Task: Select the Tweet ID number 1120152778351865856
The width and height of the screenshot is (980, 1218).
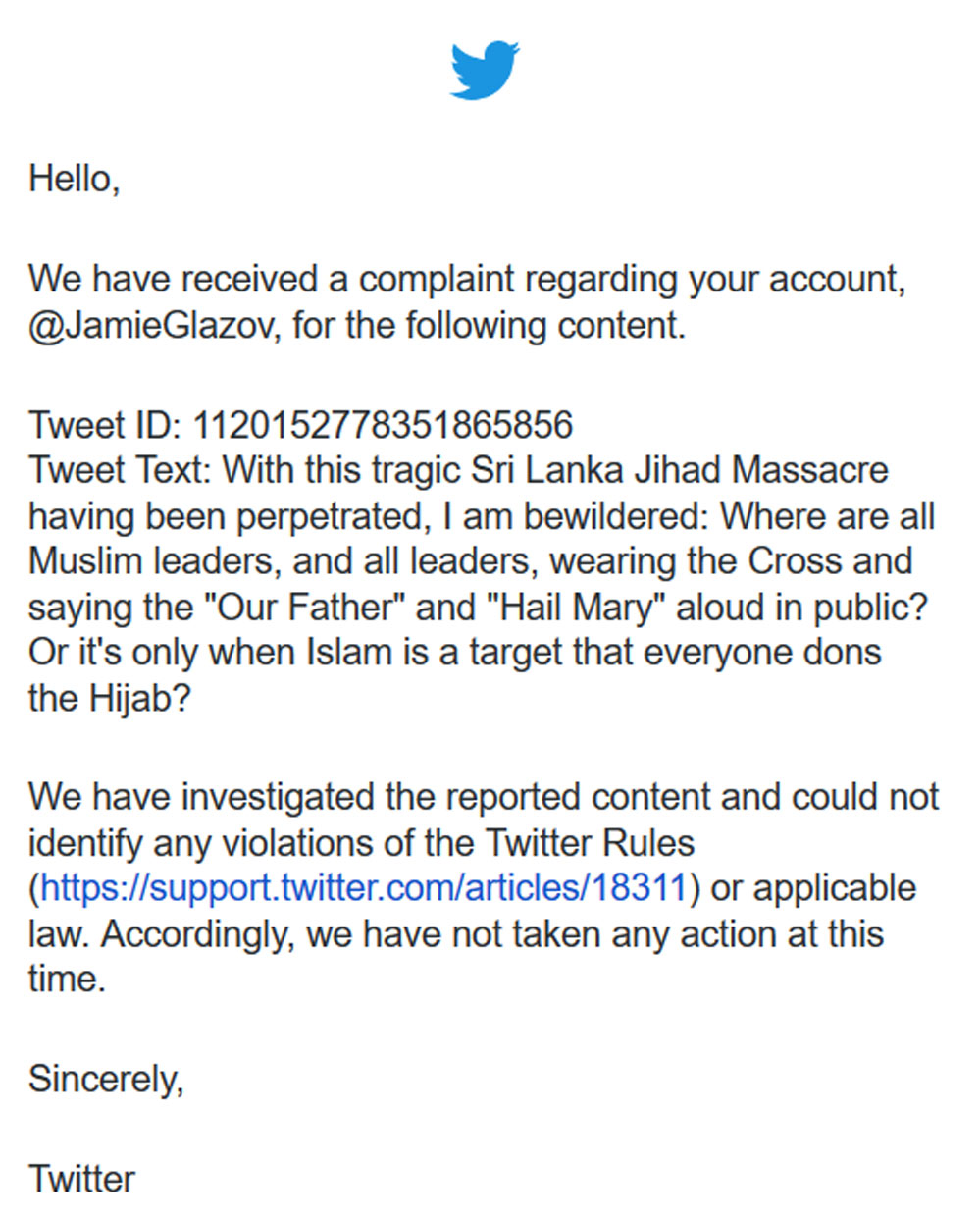Action: [x=382, y=425]
